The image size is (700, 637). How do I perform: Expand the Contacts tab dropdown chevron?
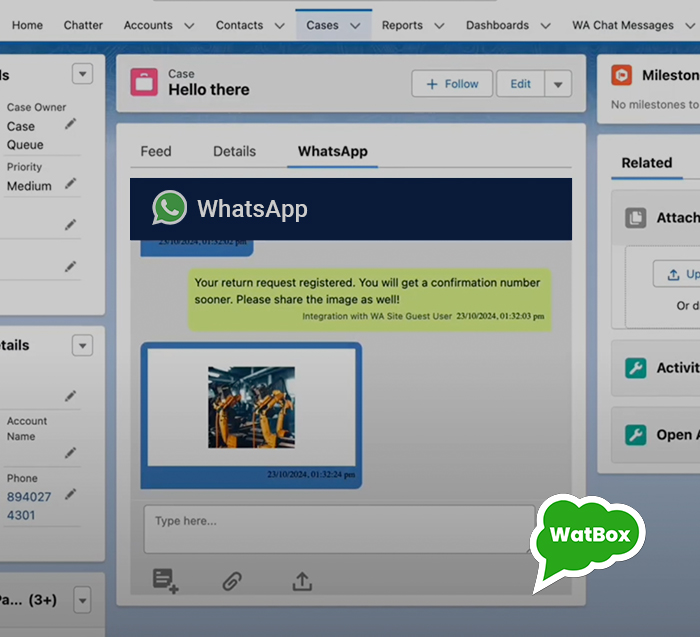tap(279, 26)
